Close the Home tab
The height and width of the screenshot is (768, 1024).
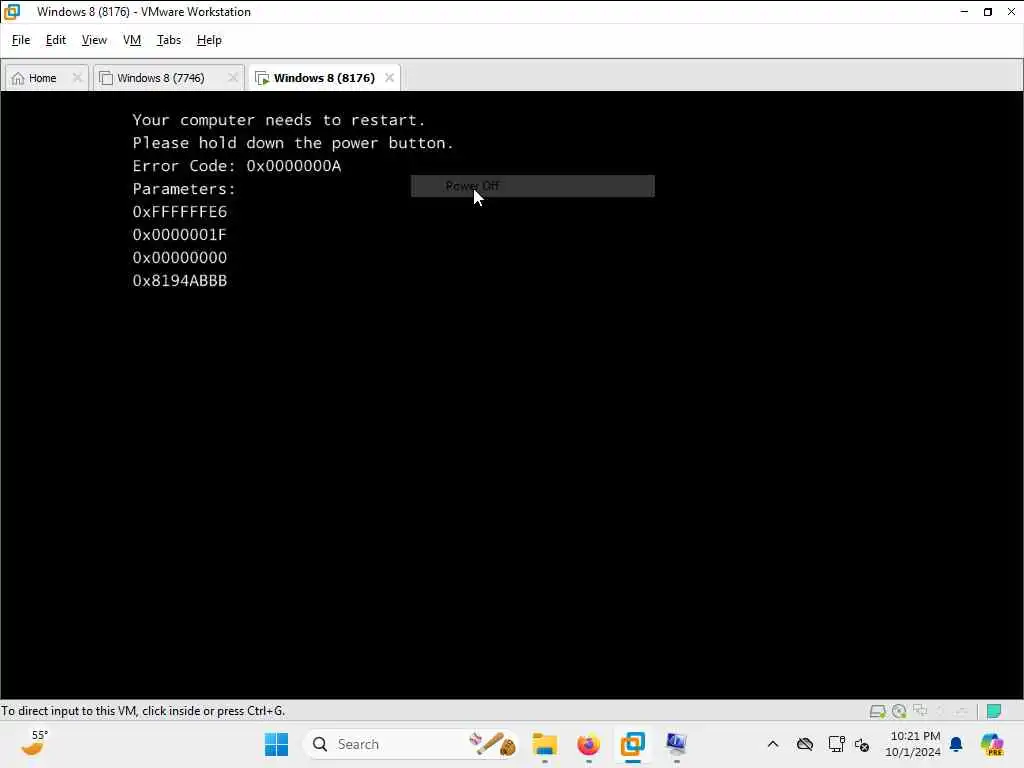point(77,78)
